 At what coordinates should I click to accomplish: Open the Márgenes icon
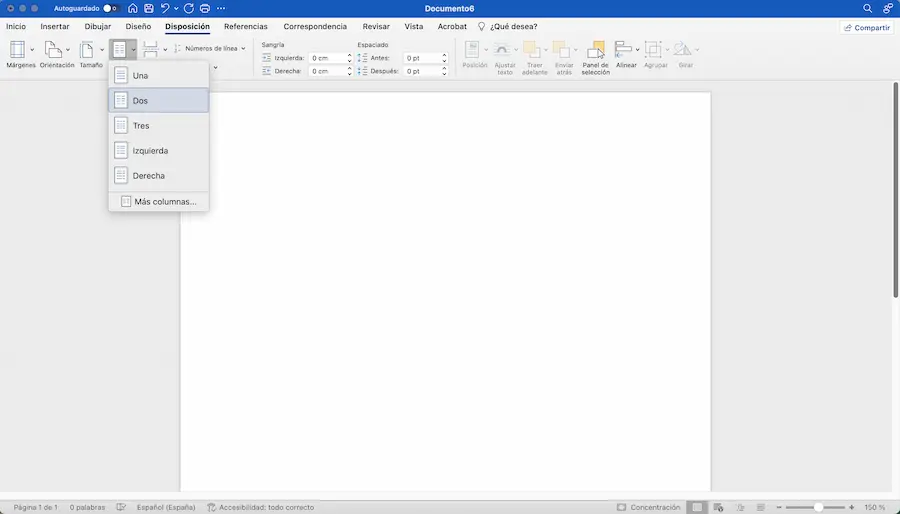coord(18,49)
